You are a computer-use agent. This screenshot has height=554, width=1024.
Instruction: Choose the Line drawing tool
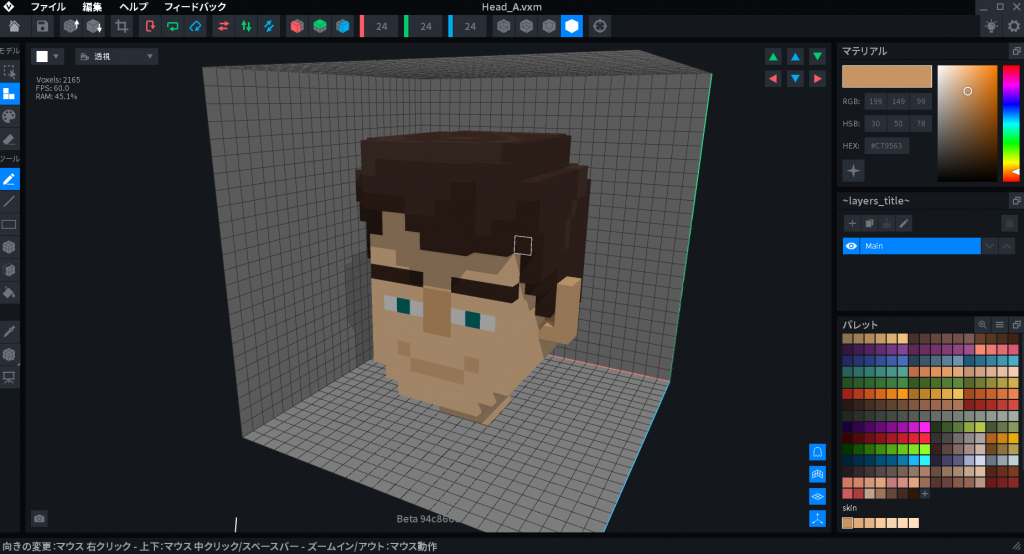[x=9, y=202]
